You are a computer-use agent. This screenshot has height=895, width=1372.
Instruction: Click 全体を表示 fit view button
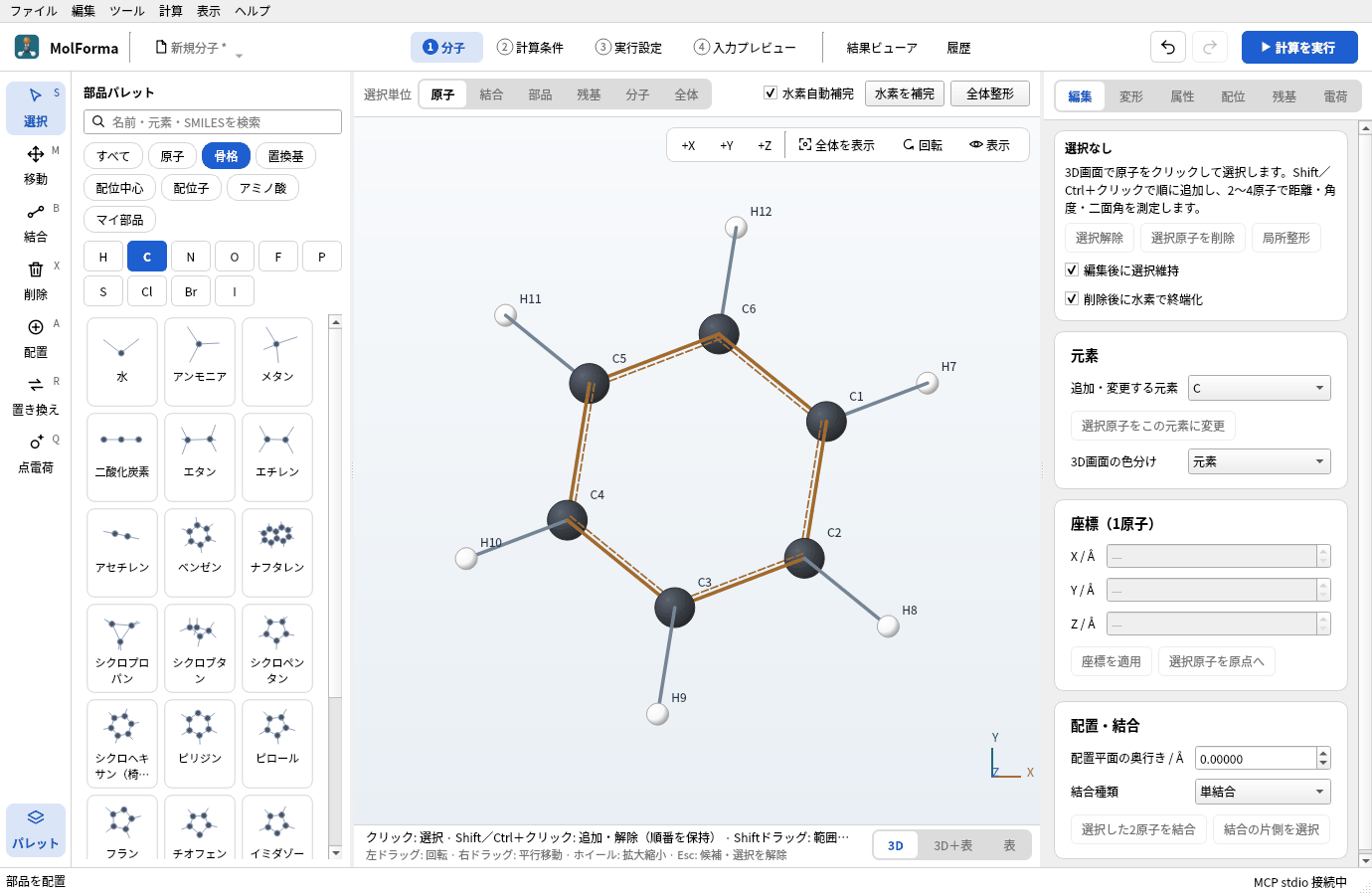pyautogui.click(x=837, y=145)
